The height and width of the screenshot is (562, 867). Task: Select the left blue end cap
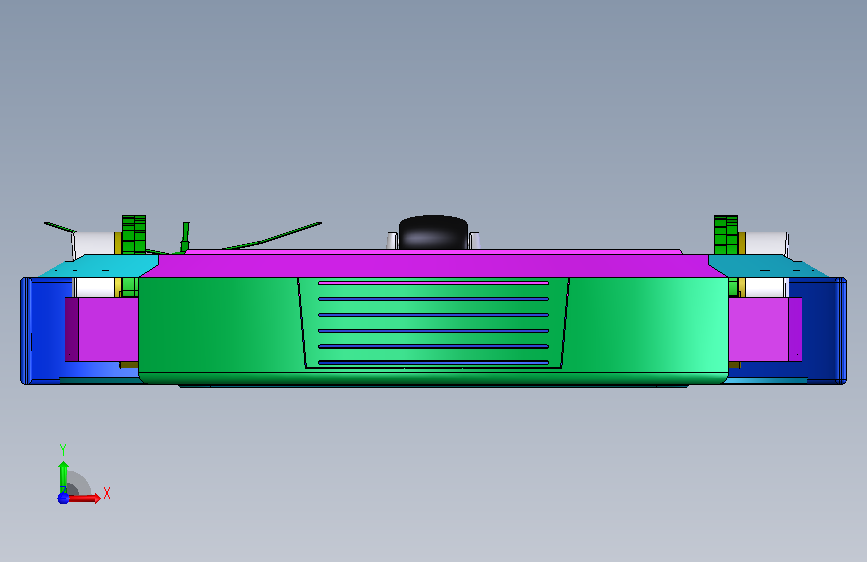click(x=44, y=331)
